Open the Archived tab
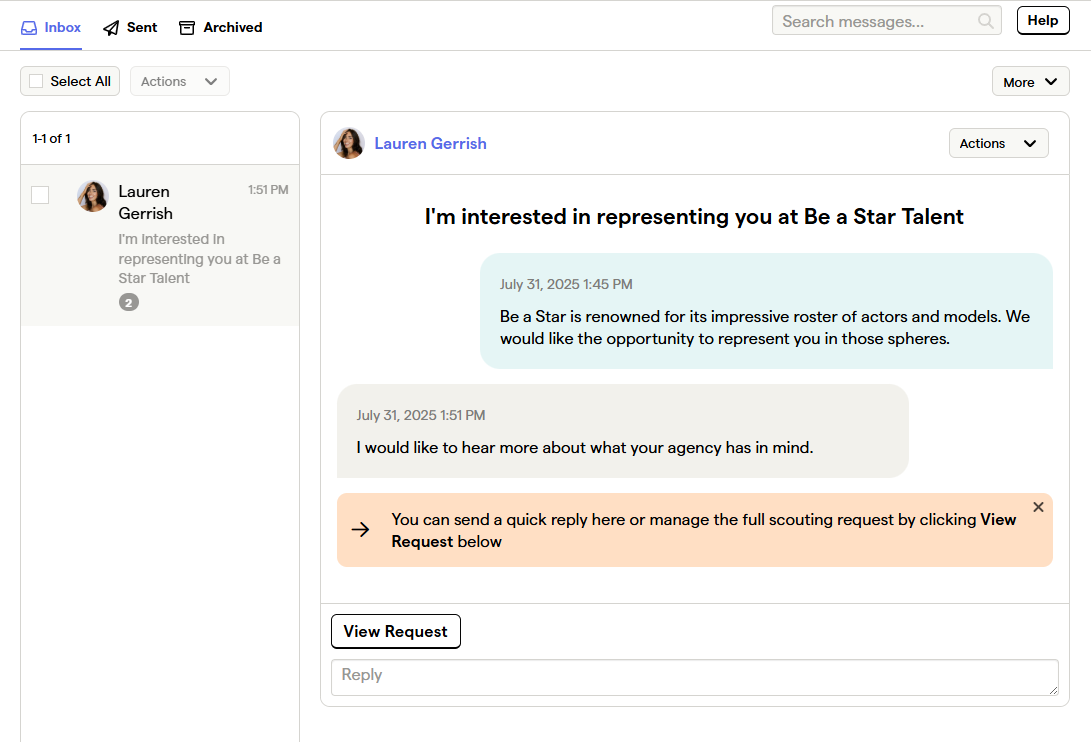 [x=221, y=27]
